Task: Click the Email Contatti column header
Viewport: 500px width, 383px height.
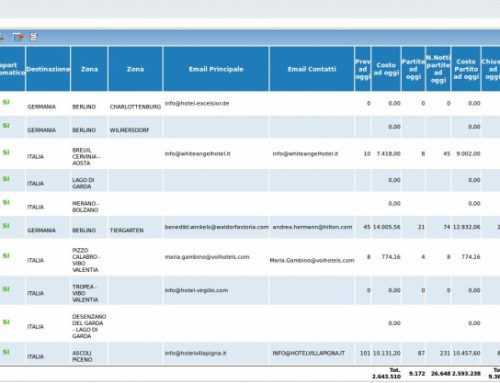Action: point(312,69)
